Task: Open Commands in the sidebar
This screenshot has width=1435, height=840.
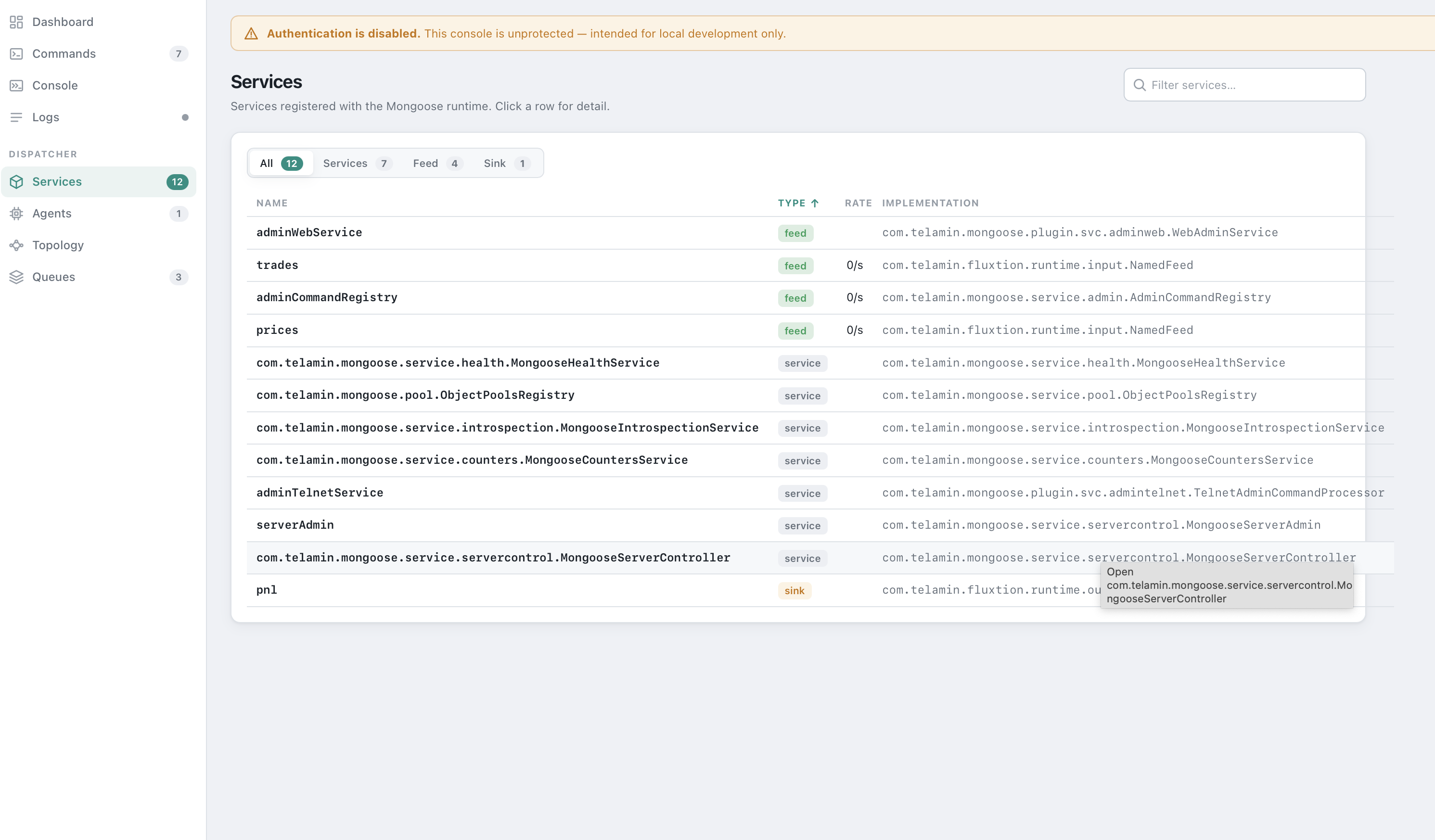Action: point(99,53)
